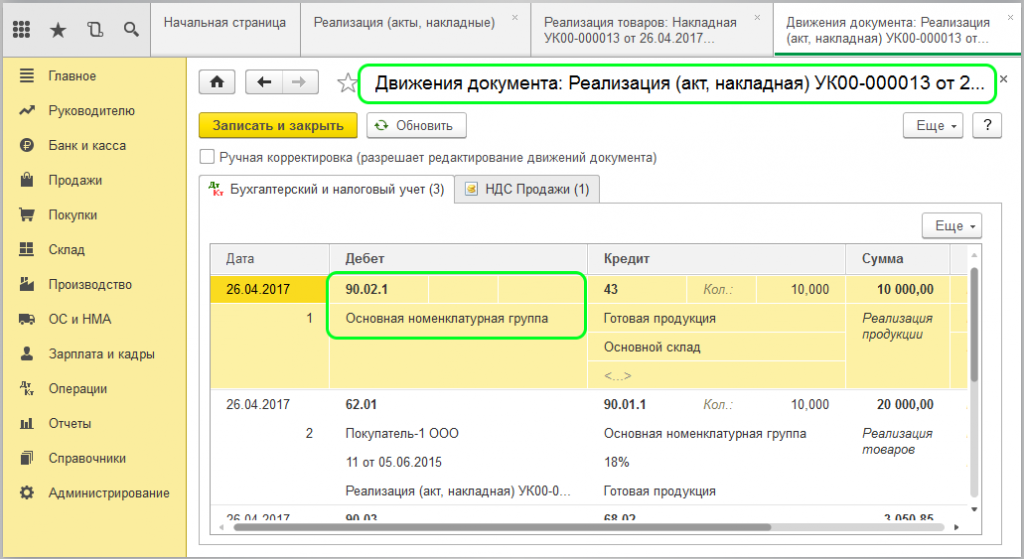Navigate forward with the right arrow
Viewport: 1024px width, 559px height.
tap(300, 82)
